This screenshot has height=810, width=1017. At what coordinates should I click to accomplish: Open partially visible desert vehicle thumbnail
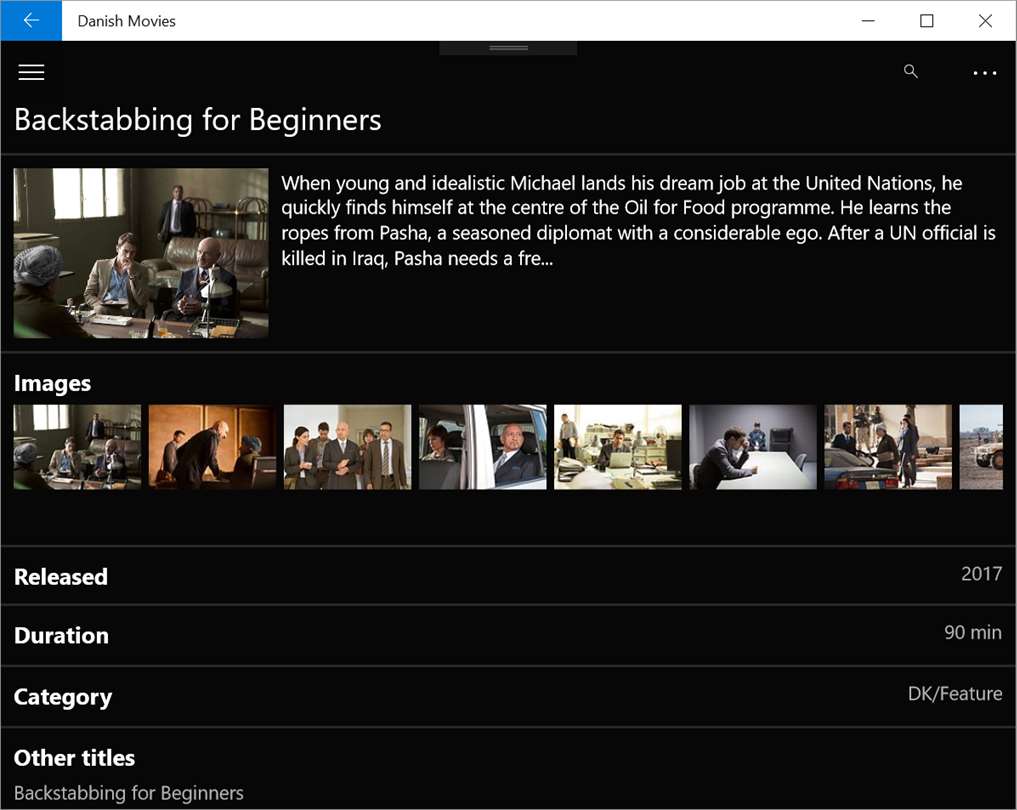(x=981, y=447)
